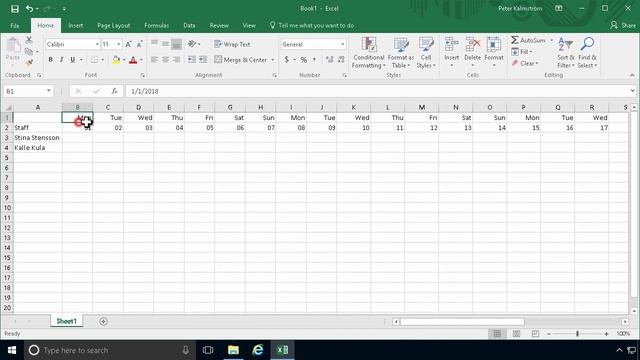Viewport: 640px width, 360px height.
Task: Click the Fill button in Editing
Action: coord(521,52)
